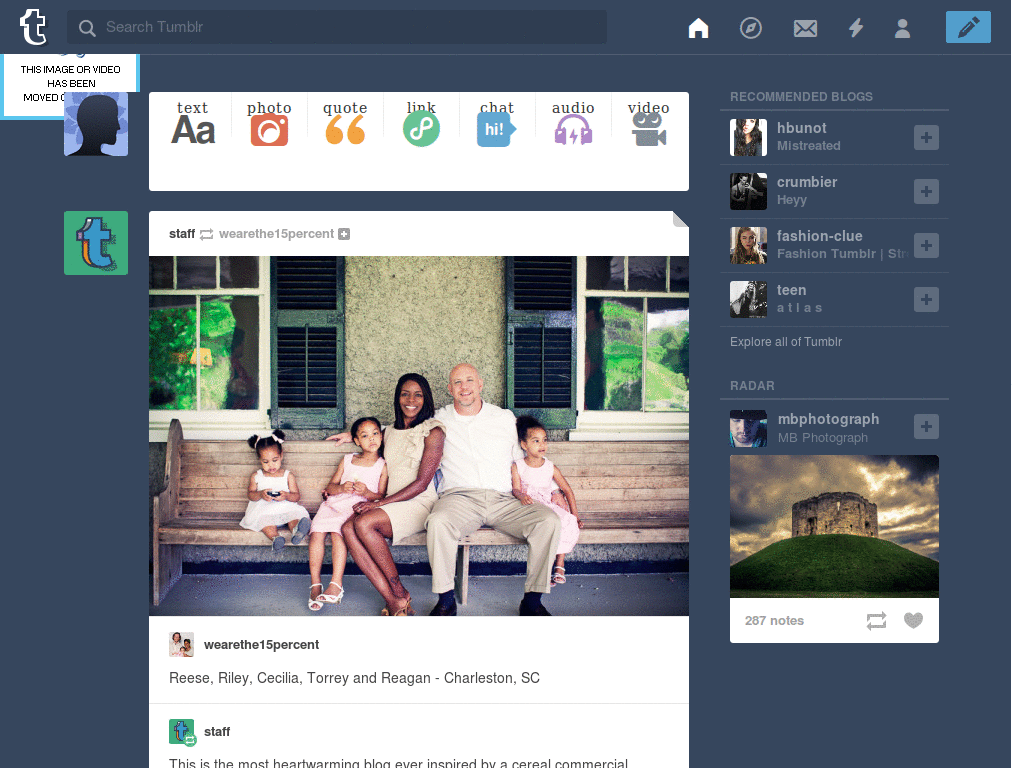
Task: Follow fashion-clue with plus button
Action: [926, 246]
